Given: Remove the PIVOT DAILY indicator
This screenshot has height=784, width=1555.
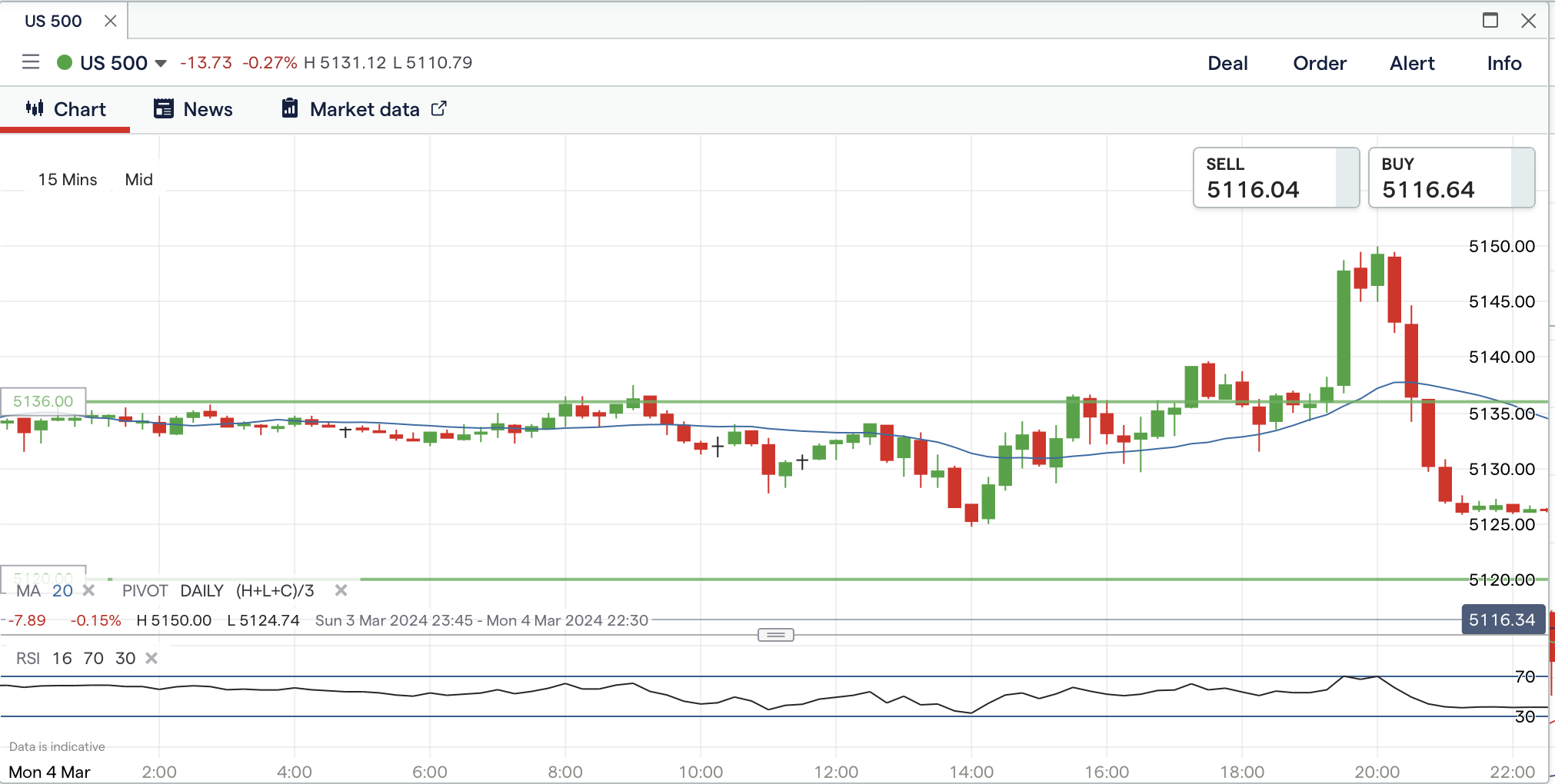Looking at the screenshot, I should tap(341, 590).
